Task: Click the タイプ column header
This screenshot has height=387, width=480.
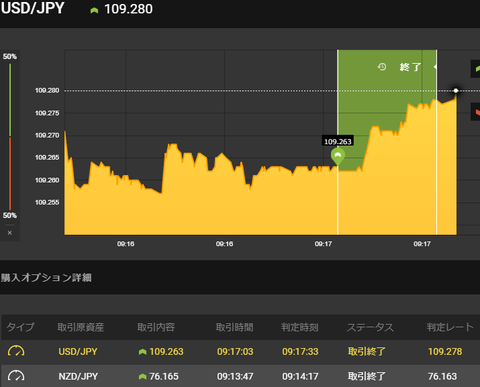Action: click(x=20, y=327)
